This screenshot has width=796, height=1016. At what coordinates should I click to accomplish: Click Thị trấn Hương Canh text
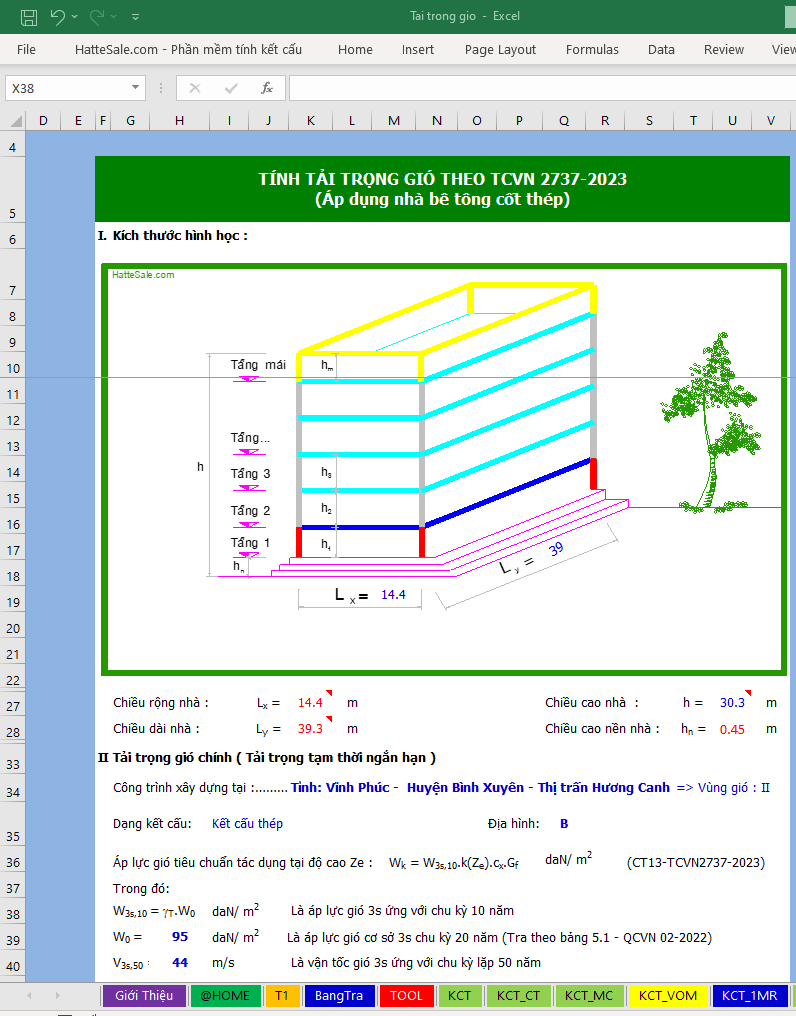(x=603, y=787)
